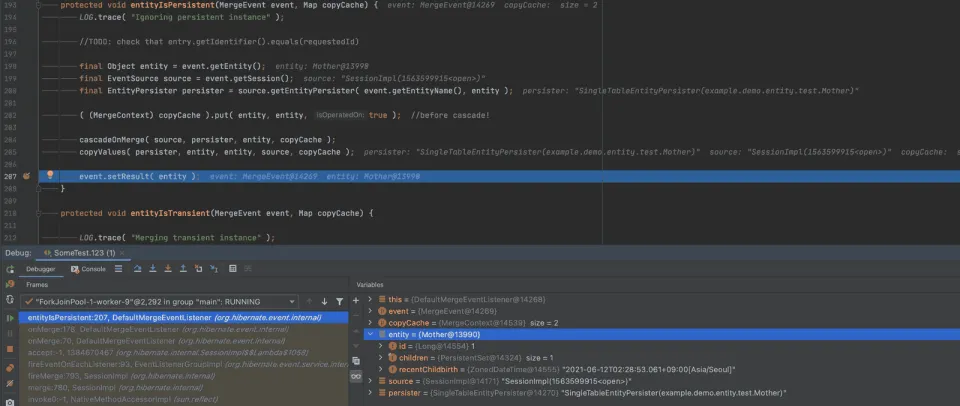
Task: Switch to the Console tab
Action: [x=88, y=269]
